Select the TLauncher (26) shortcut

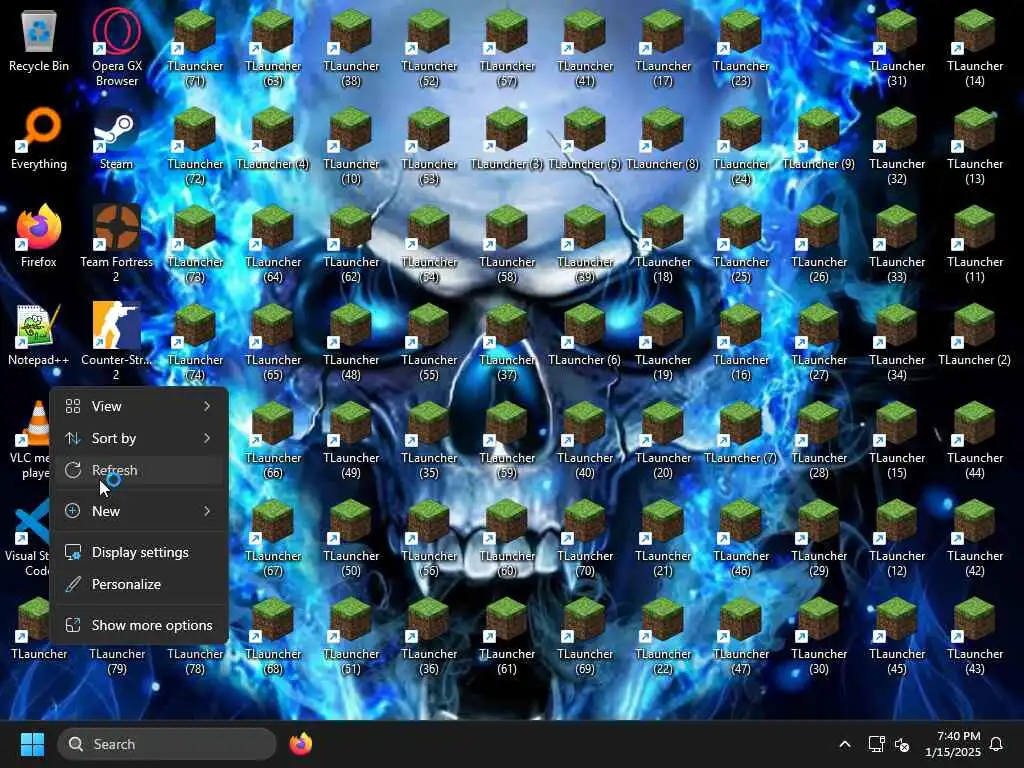coord(818,244)
